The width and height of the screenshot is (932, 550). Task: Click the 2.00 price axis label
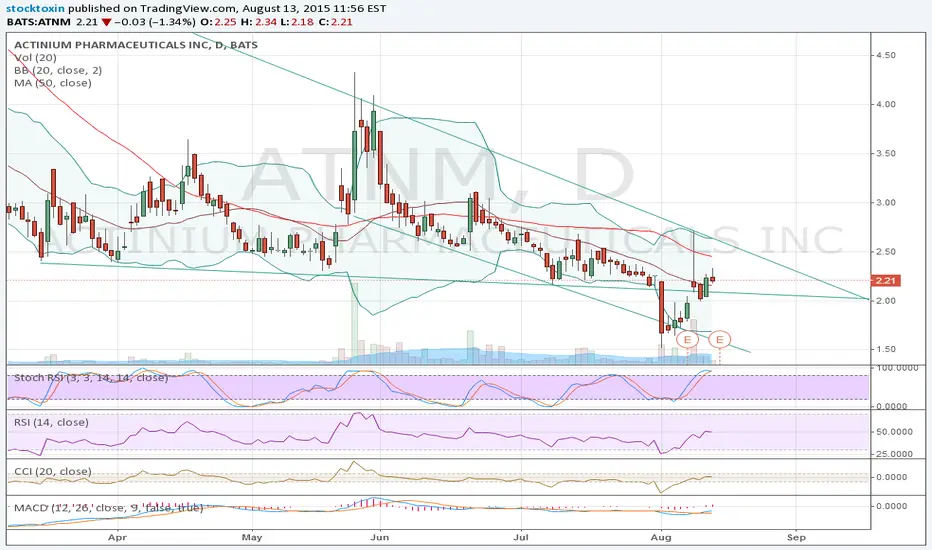[x=886, y=300]
